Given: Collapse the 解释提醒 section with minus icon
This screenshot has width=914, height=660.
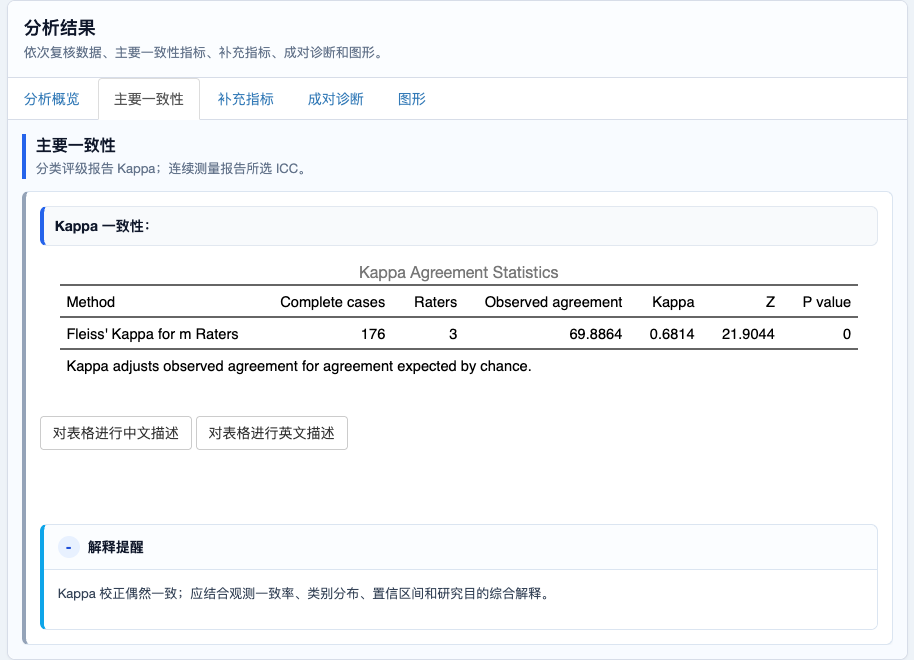Looking at the screenshot, I should pyautogui.click(x=69, y=547).
